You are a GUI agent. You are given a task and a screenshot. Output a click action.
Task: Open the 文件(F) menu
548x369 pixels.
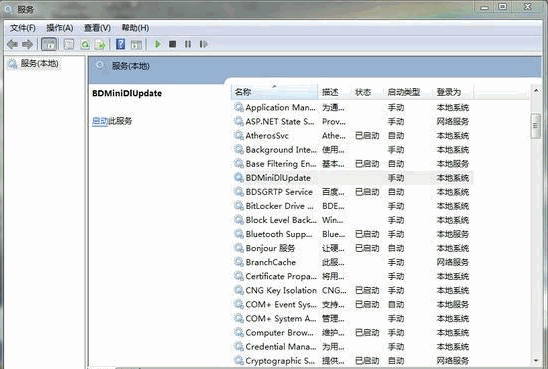coord(23,28)
